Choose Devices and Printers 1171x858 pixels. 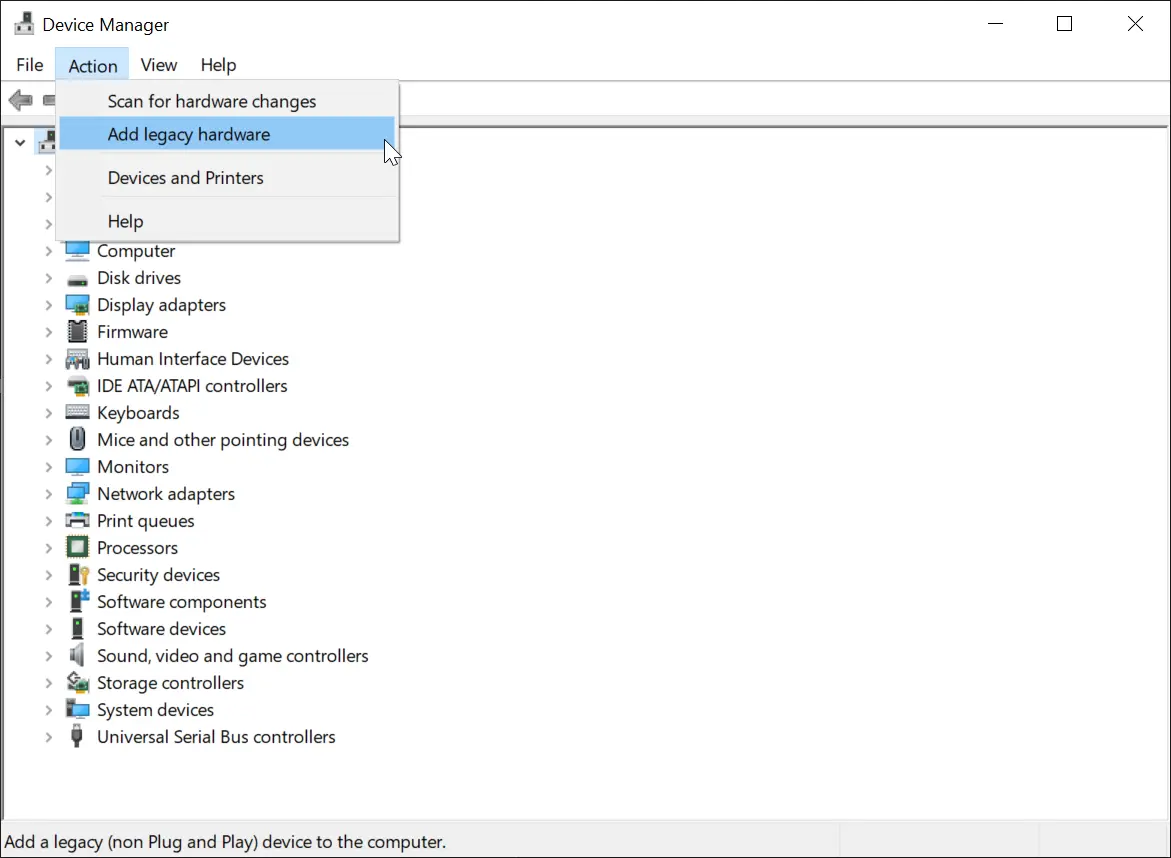coord(228,178)
